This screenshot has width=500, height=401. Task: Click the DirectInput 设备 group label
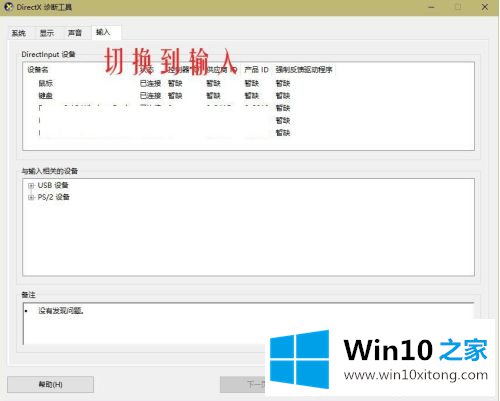[x=48, y=54]
